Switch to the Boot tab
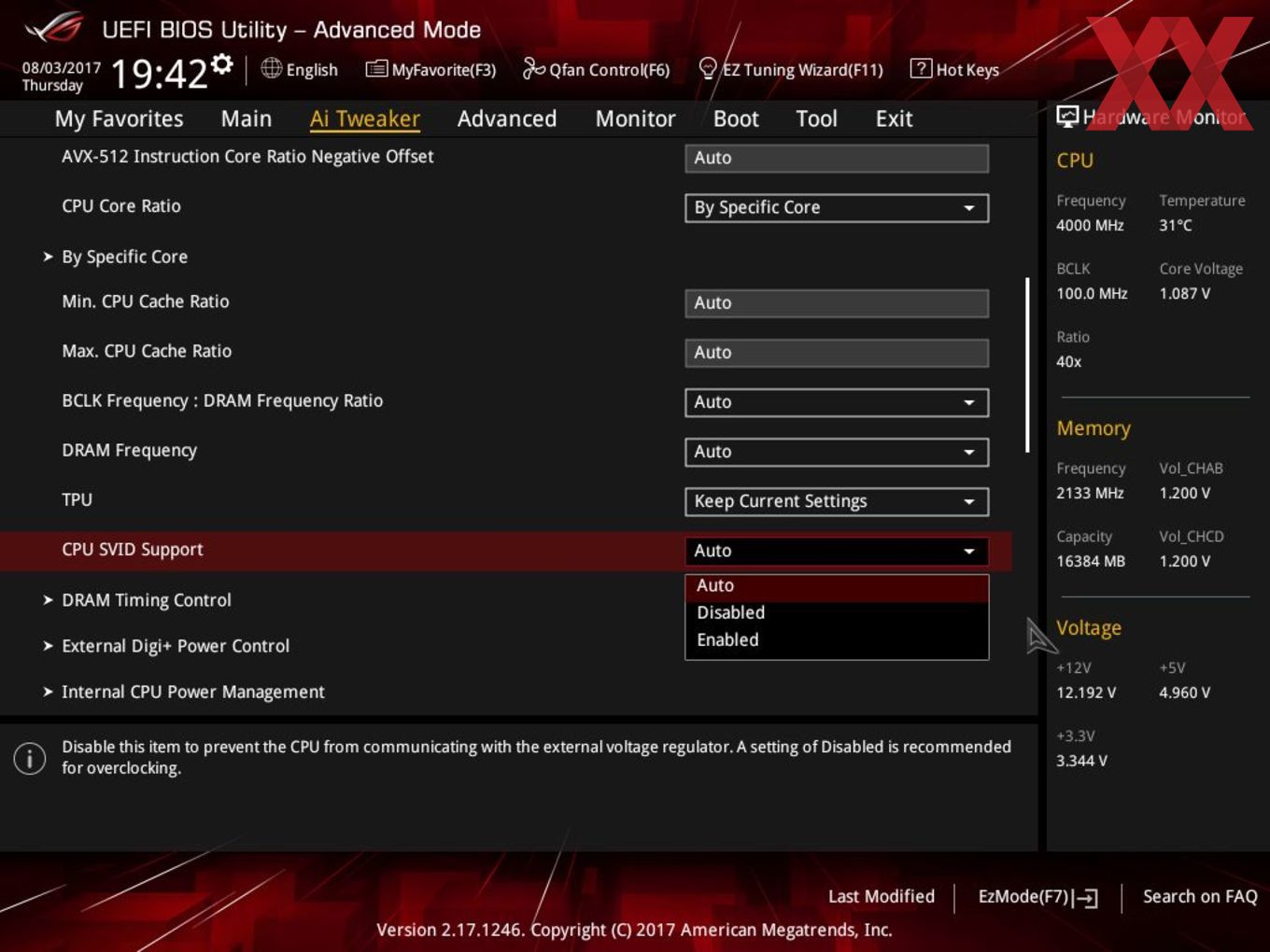Screen dimensions: 1270x952 (x=736, y=119)
